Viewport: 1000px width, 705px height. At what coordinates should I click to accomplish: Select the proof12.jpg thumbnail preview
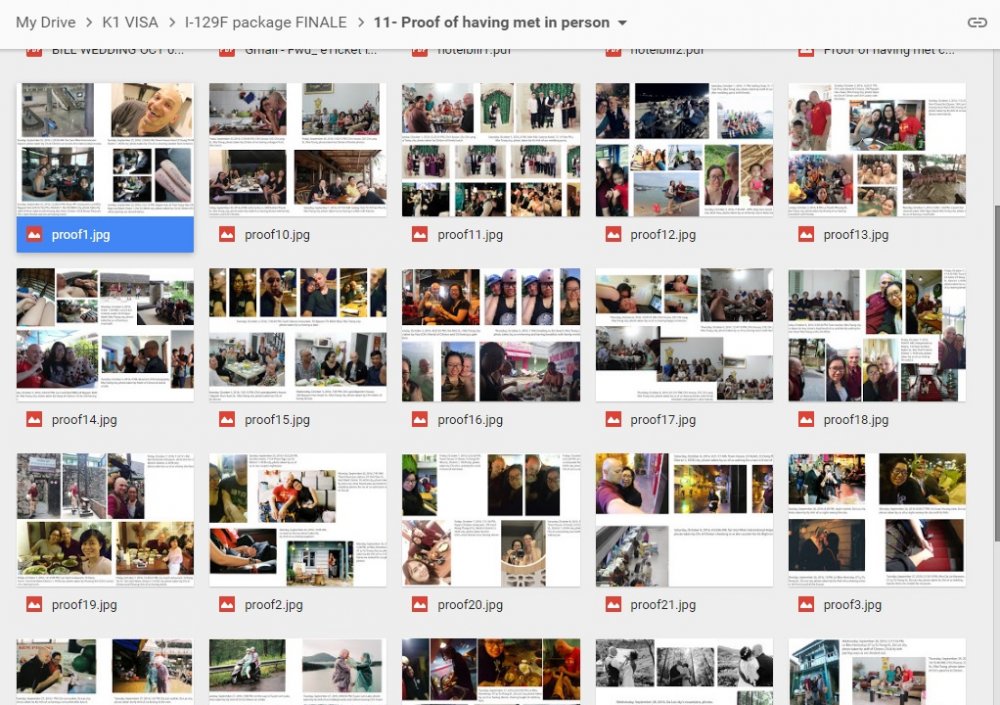coord(684,149)
